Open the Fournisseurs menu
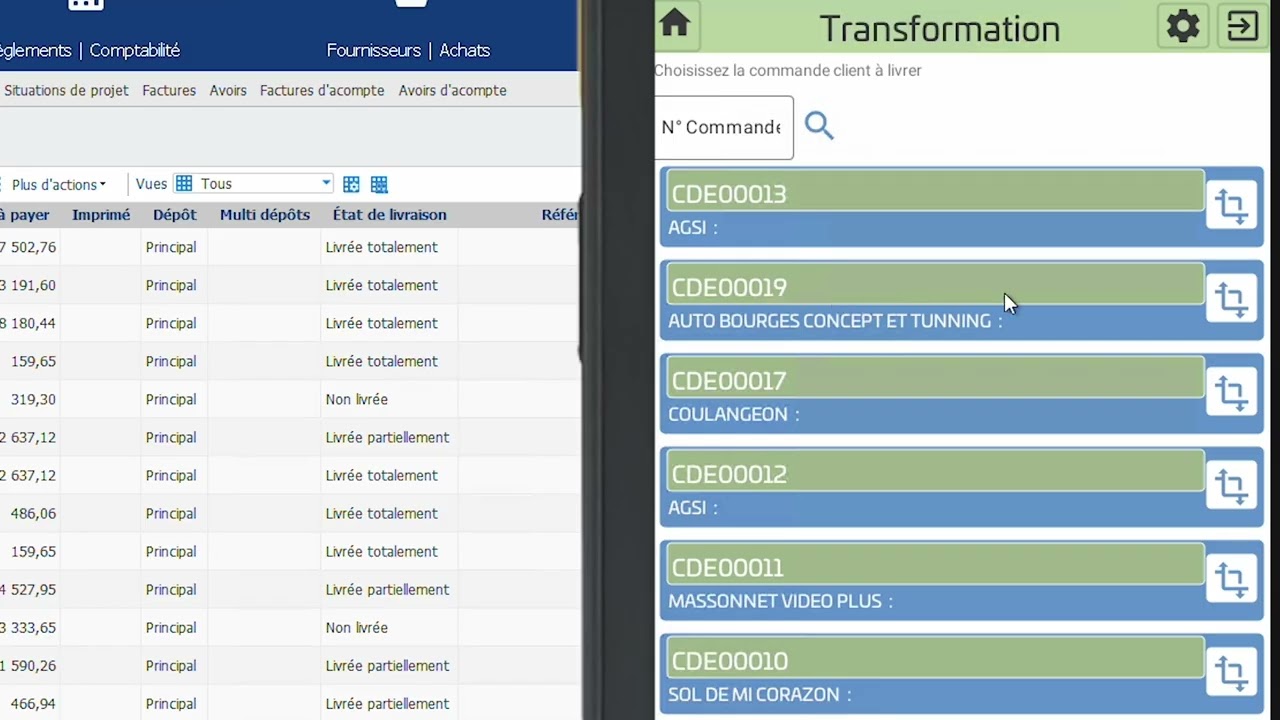This screenshot has width=1280, height=720. 374,50
